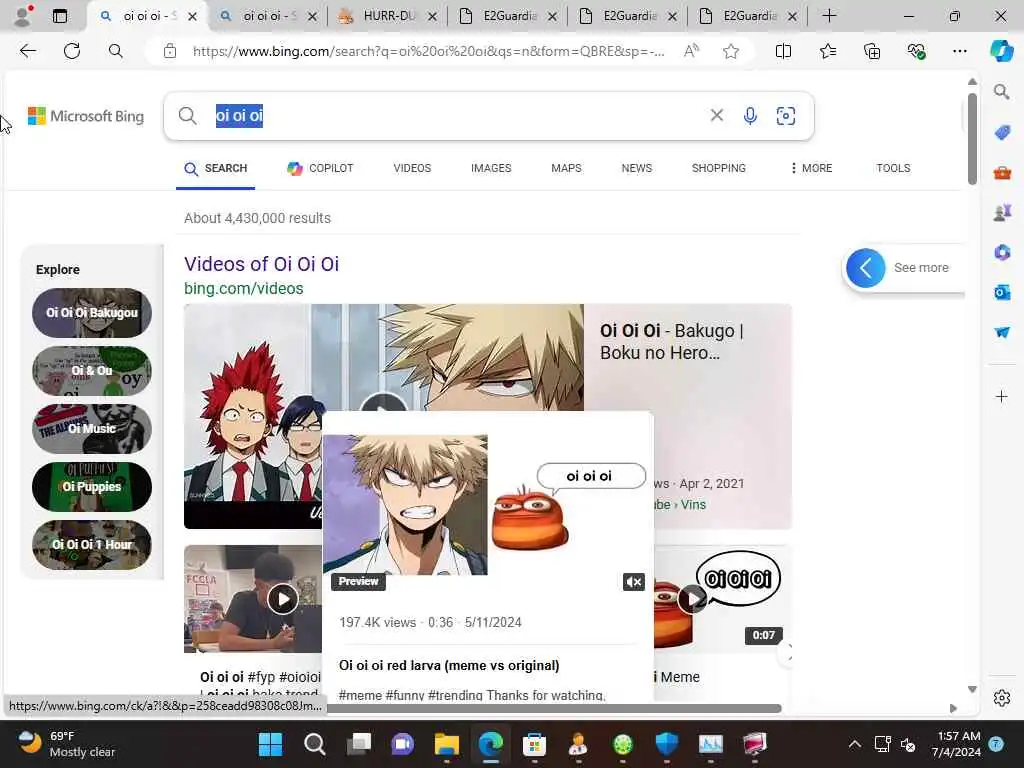Open the Videos of Oi Oi Oi link
Image resolution: width=1024 pixels, height=768 pixels.
261,264
